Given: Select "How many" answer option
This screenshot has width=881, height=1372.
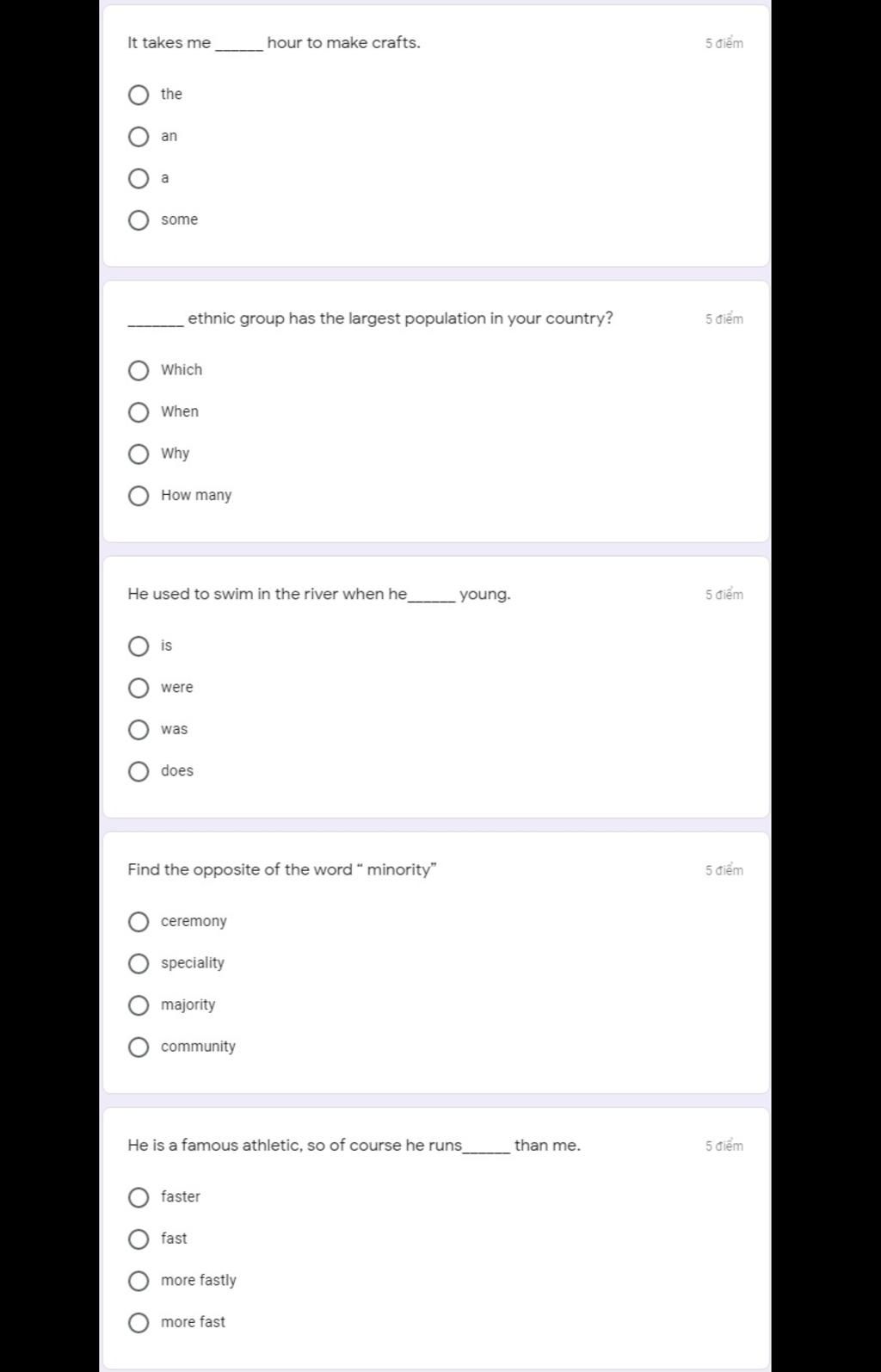Looking at the screenshot, I should tap(139, 496).
